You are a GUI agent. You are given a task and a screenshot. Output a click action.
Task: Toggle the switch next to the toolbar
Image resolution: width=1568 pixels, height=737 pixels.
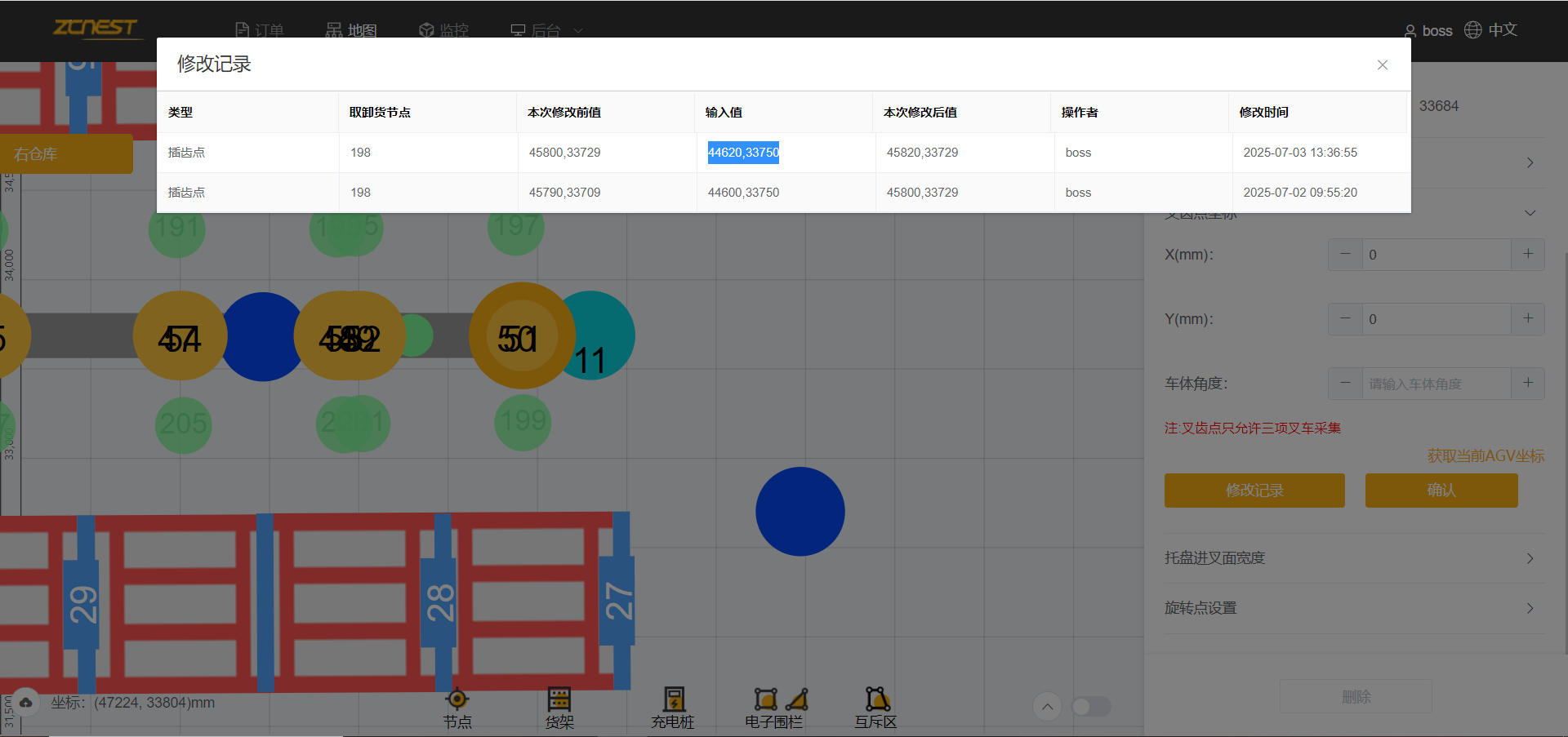click(1091, 706)
